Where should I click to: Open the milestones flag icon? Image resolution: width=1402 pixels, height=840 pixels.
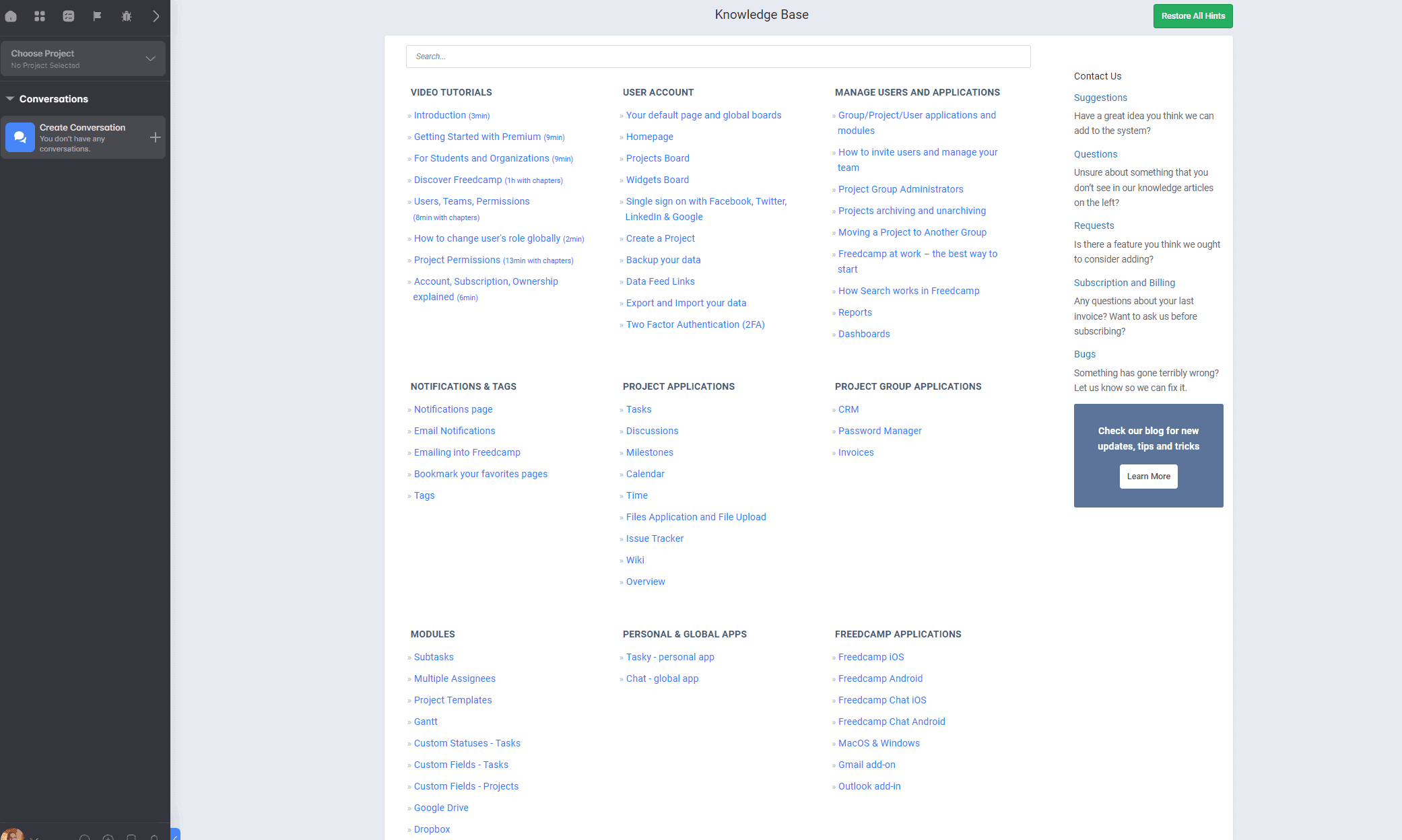98,16
